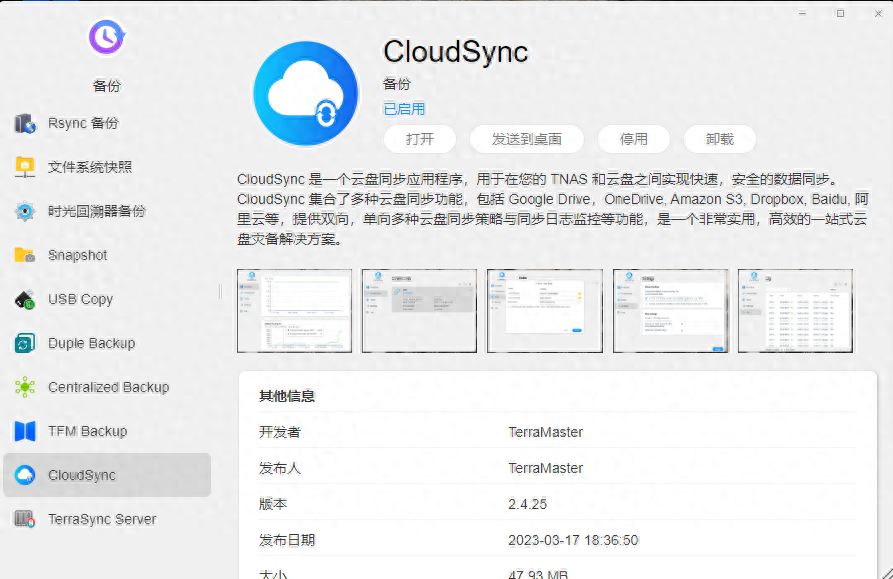Click the publisher value TerraMaster
Screen dimensions: 893x579
(546, 468)
